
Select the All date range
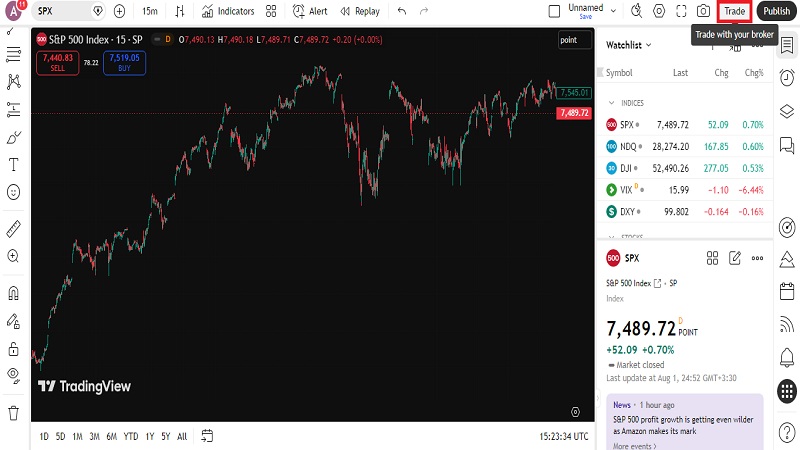[182, 436]
